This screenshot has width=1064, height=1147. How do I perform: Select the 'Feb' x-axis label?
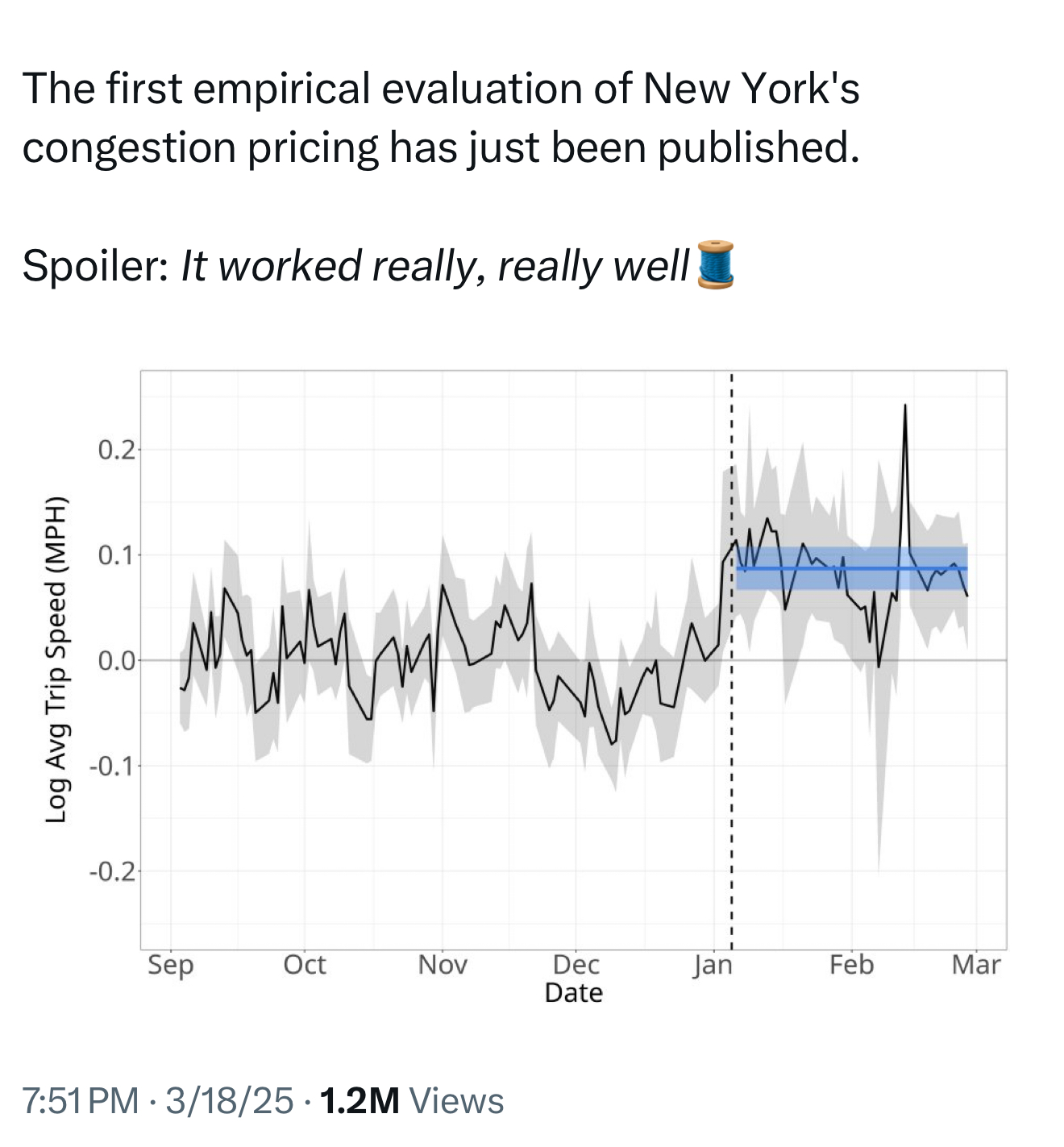click(851, 965)
